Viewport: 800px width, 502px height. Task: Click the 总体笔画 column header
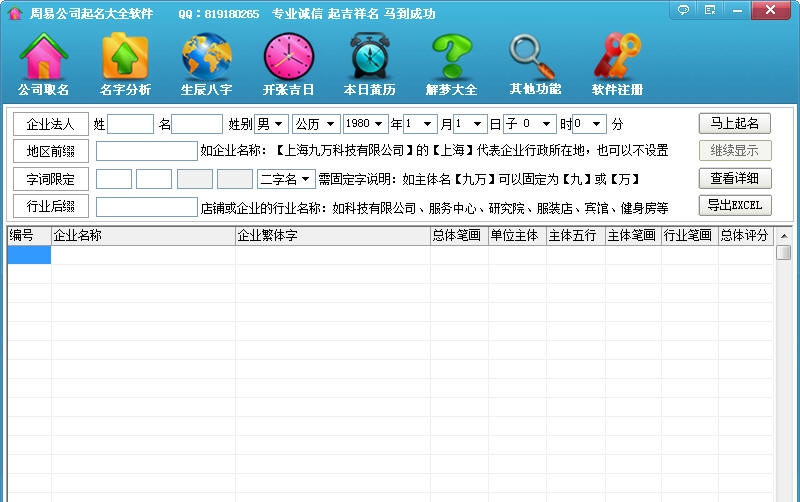[x=459, y=236]
